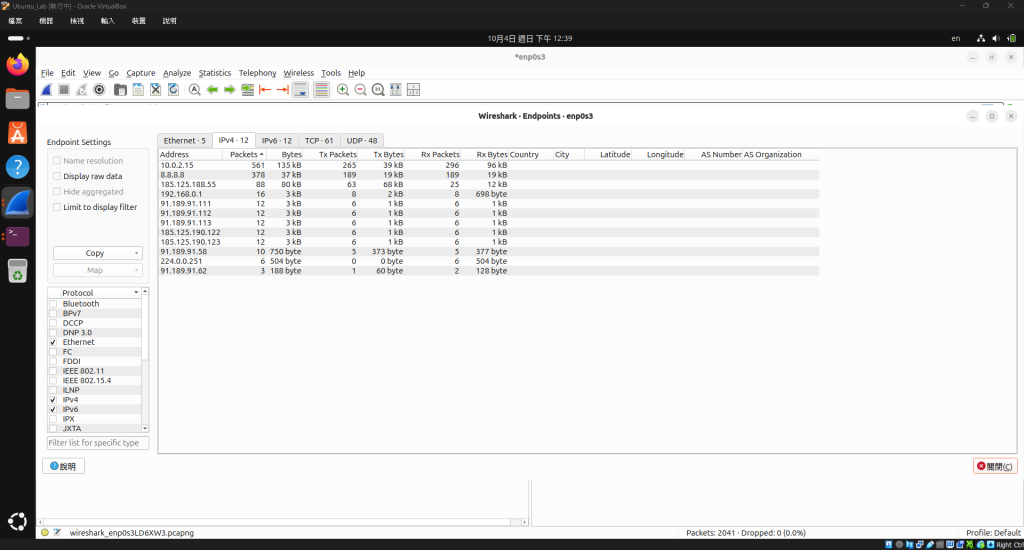Open capture file properties status icon
Viewport: 1024px width, 550px height.
57,532
